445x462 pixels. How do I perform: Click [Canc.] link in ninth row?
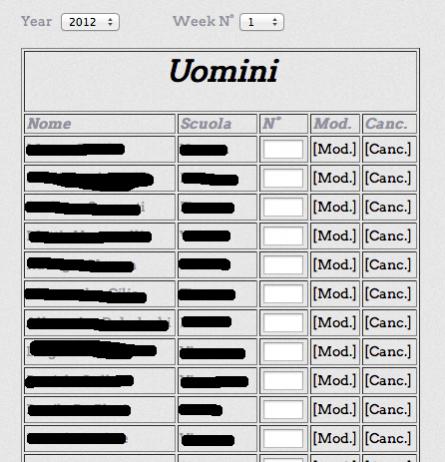(x=388, y=381)
